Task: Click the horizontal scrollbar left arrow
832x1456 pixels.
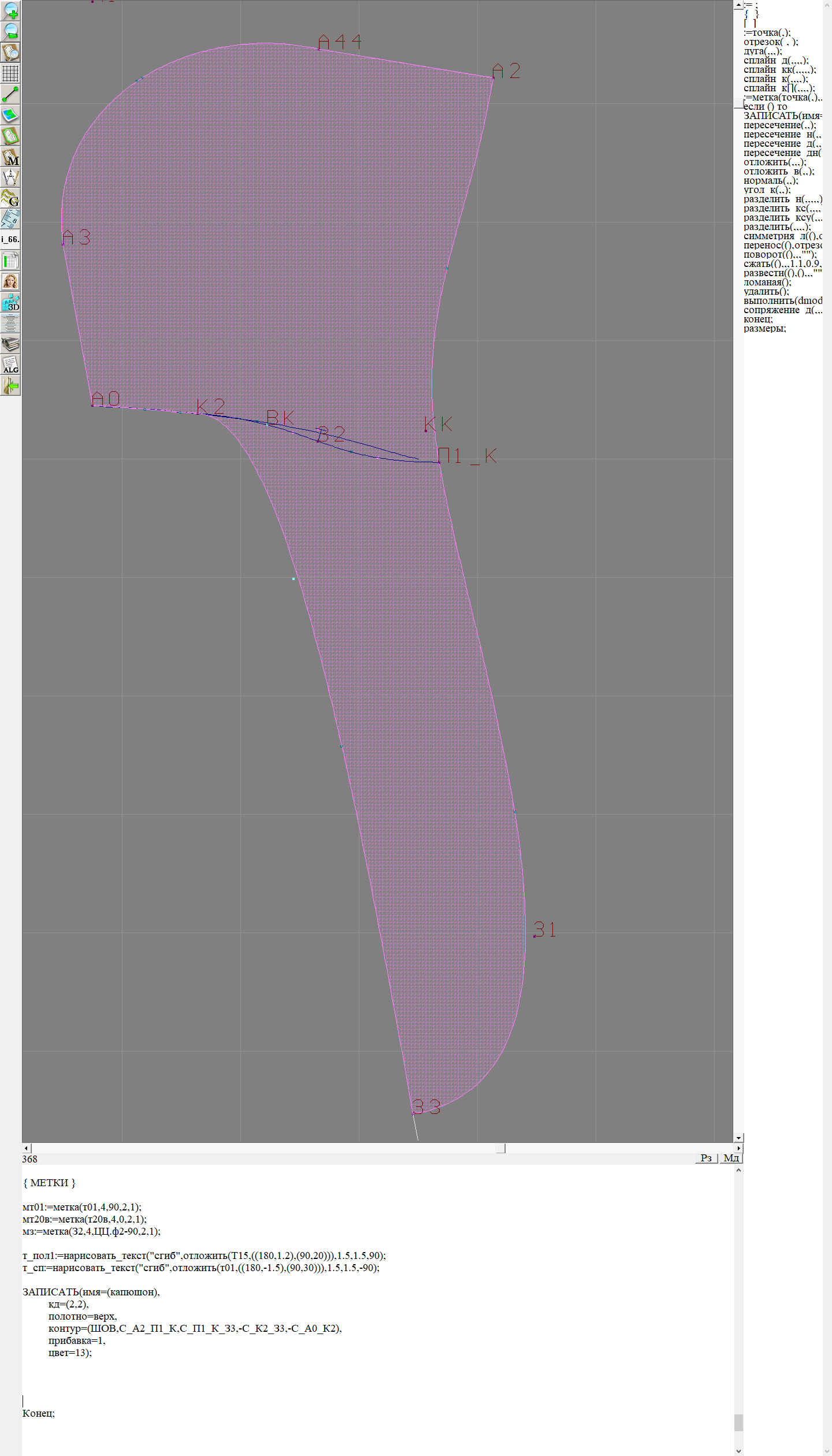Action: coord(26,1148)
